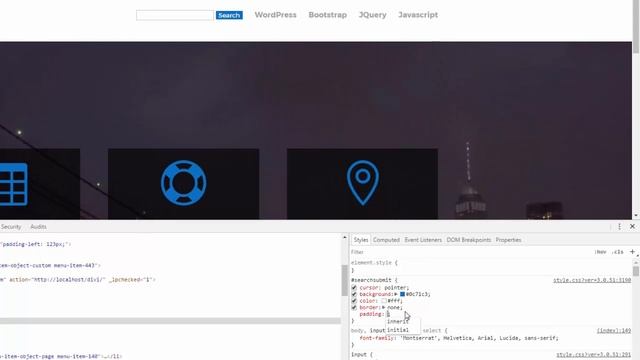Viewport: 640px width, 360px height.
Task: Open the (index):149 source link
Action: click(x=614, y=331)
